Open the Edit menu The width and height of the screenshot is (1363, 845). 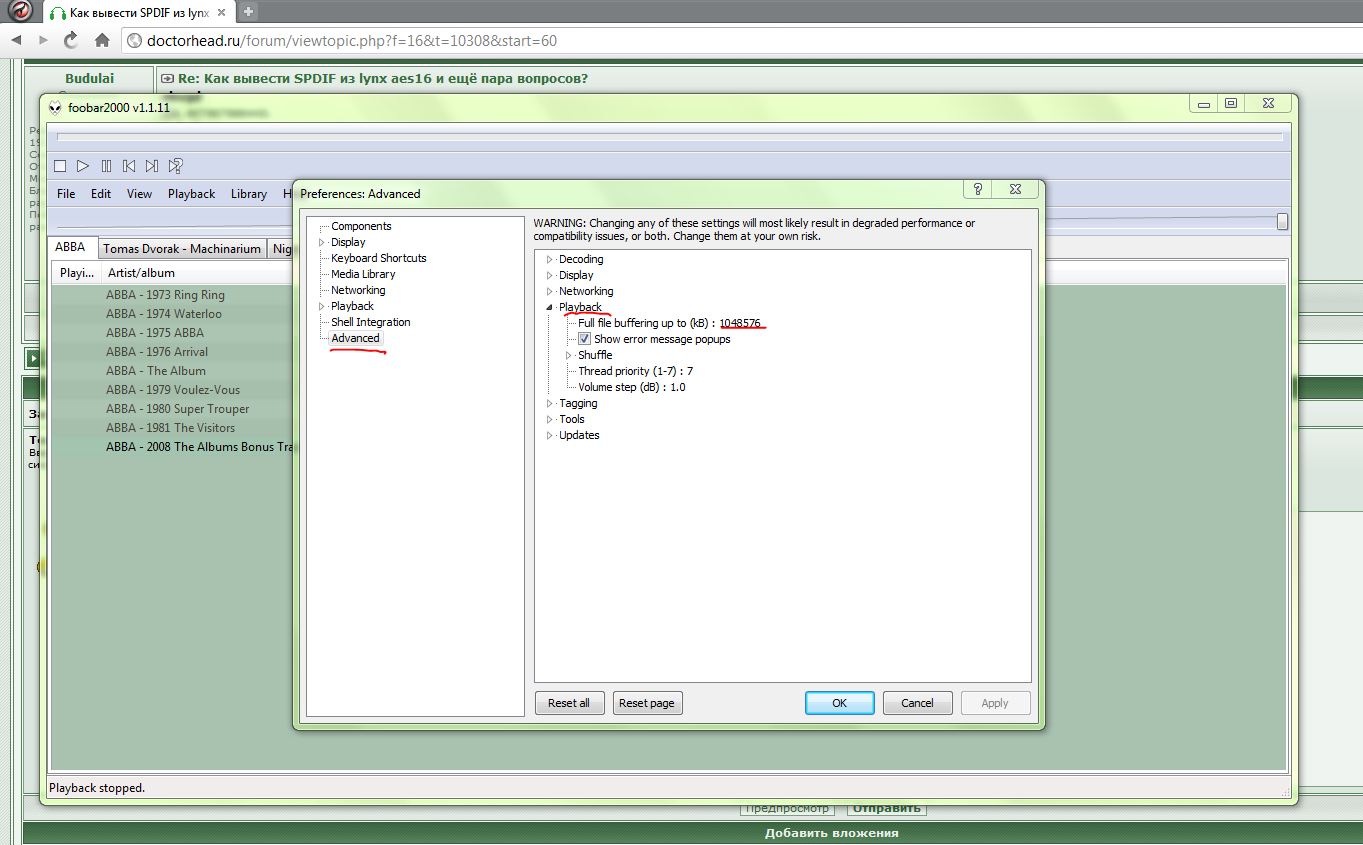click(x=101, y=194)
